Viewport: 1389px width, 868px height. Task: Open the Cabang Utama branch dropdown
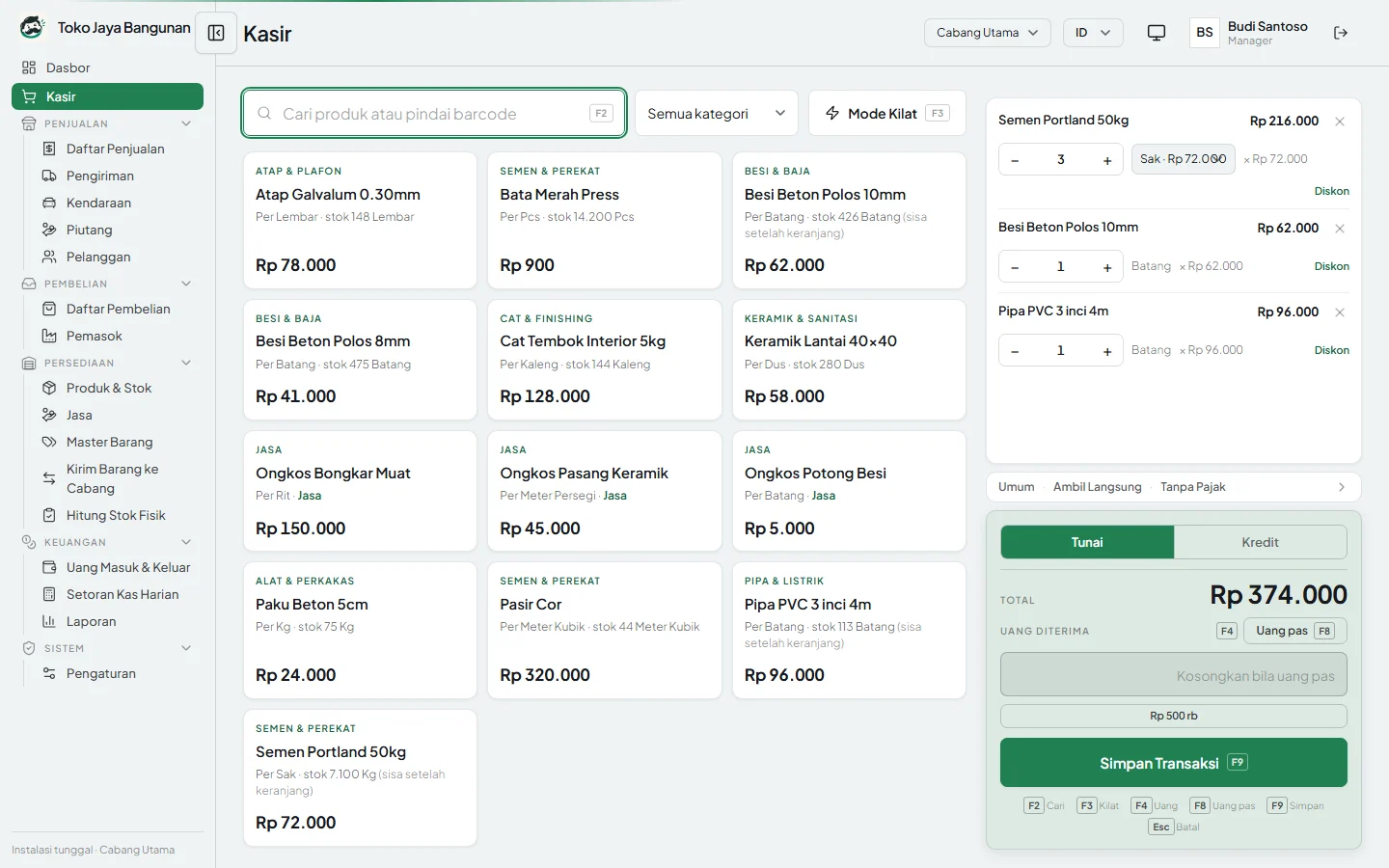988,33
